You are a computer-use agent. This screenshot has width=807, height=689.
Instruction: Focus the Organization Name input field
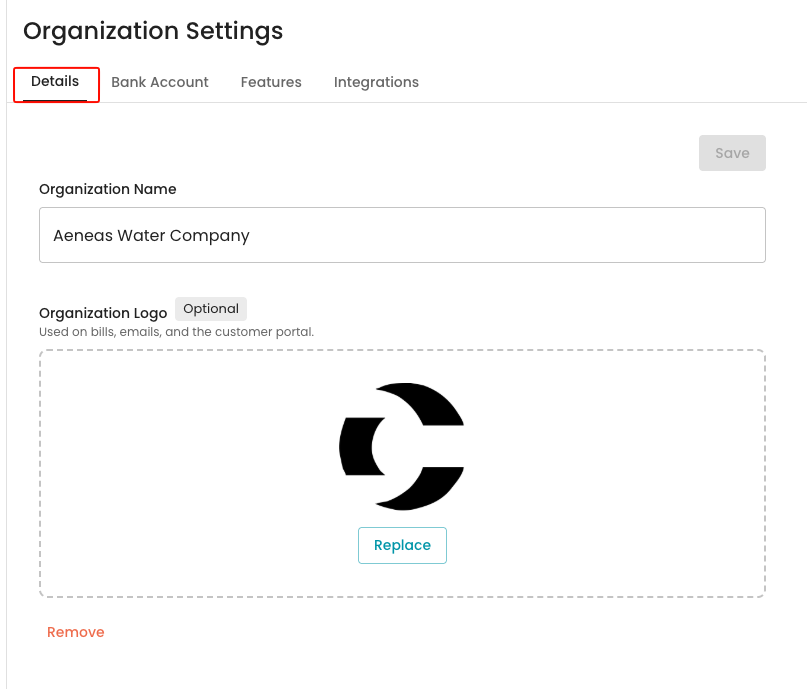point(402,235)
